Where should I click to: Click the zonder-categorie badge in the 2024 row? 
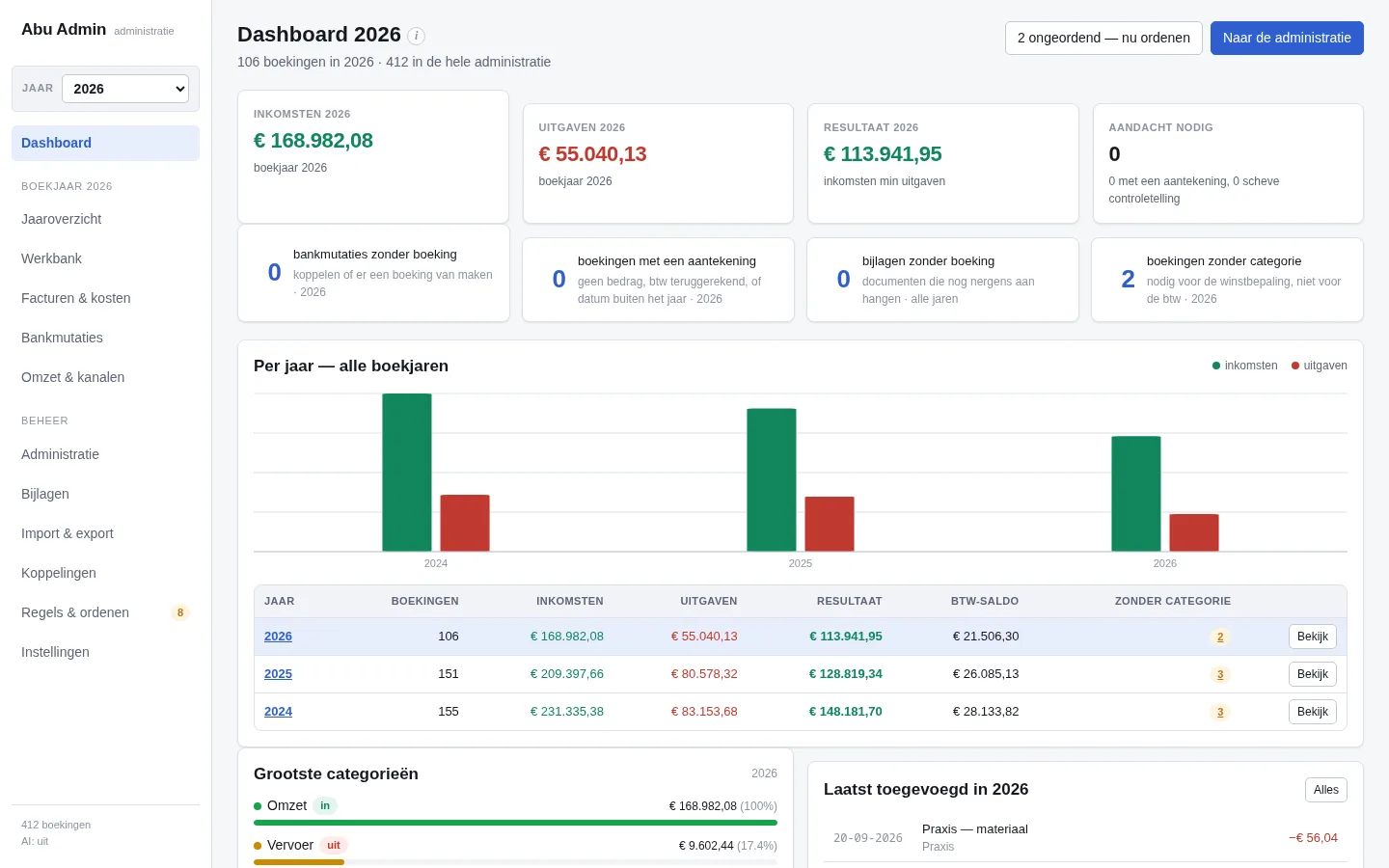[x=1220, y=712]
